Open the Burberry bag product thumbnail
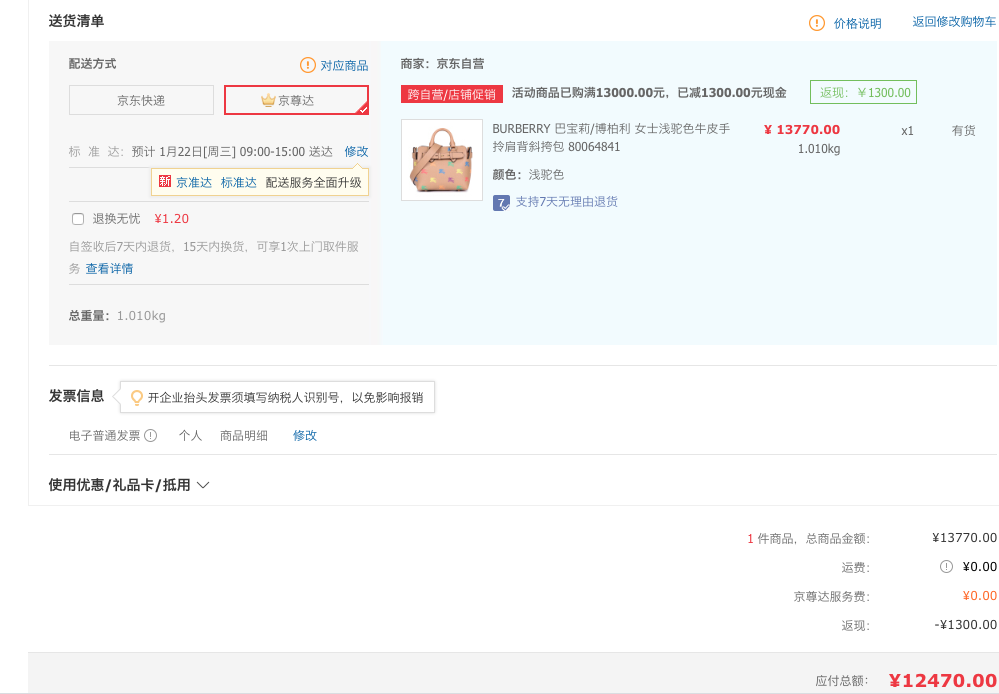The image size is (999, 694). [442, 160]
